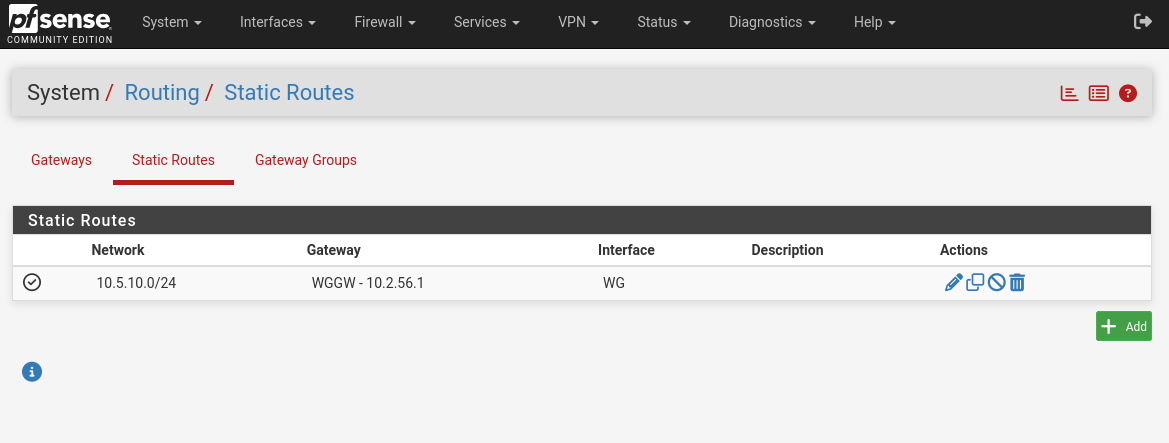Follow the Routing breadcrumb link

tap(162, 92)
